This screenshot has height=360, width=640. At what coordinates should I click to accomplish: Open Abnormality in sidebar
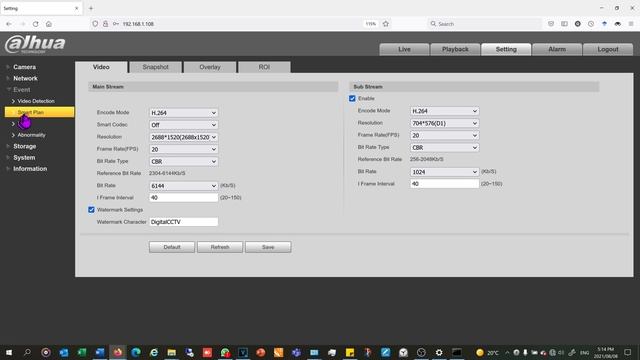coord(31,135)
